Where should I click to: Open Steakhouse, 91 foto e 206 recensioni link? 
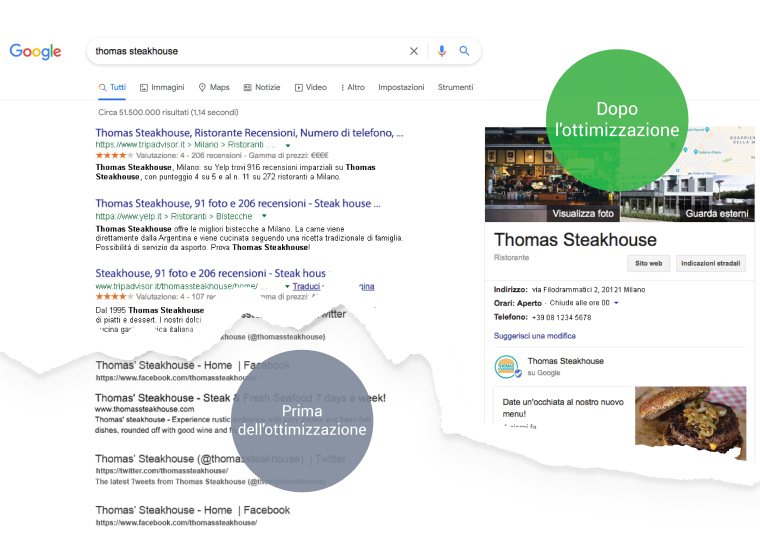click(x=210, y=273)
